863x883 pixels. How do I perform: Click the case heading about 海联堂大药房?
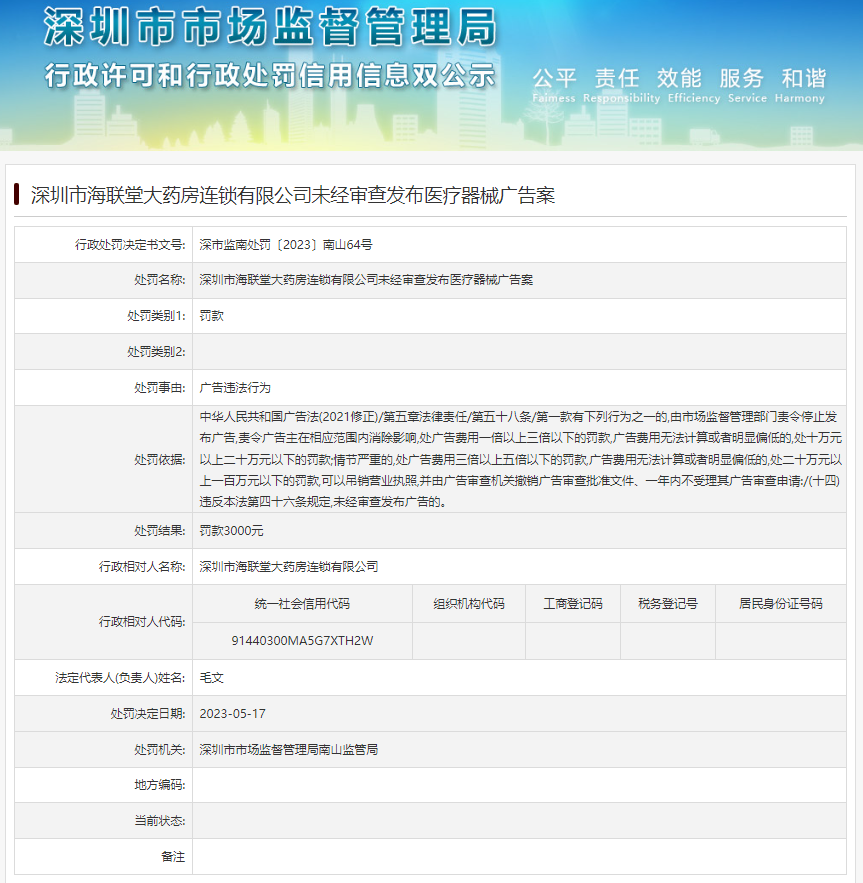point(293,195)
